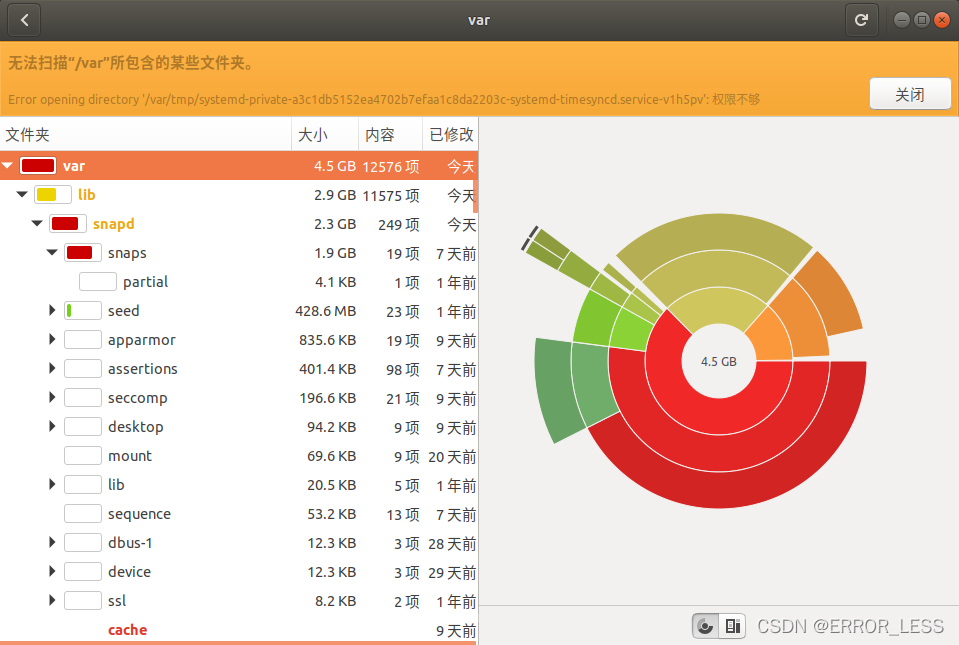Image resolution: width=959 pixels, height=645 pixels.
Task: Click the 428.6 MB size value
Action: (x=325, y=311)
